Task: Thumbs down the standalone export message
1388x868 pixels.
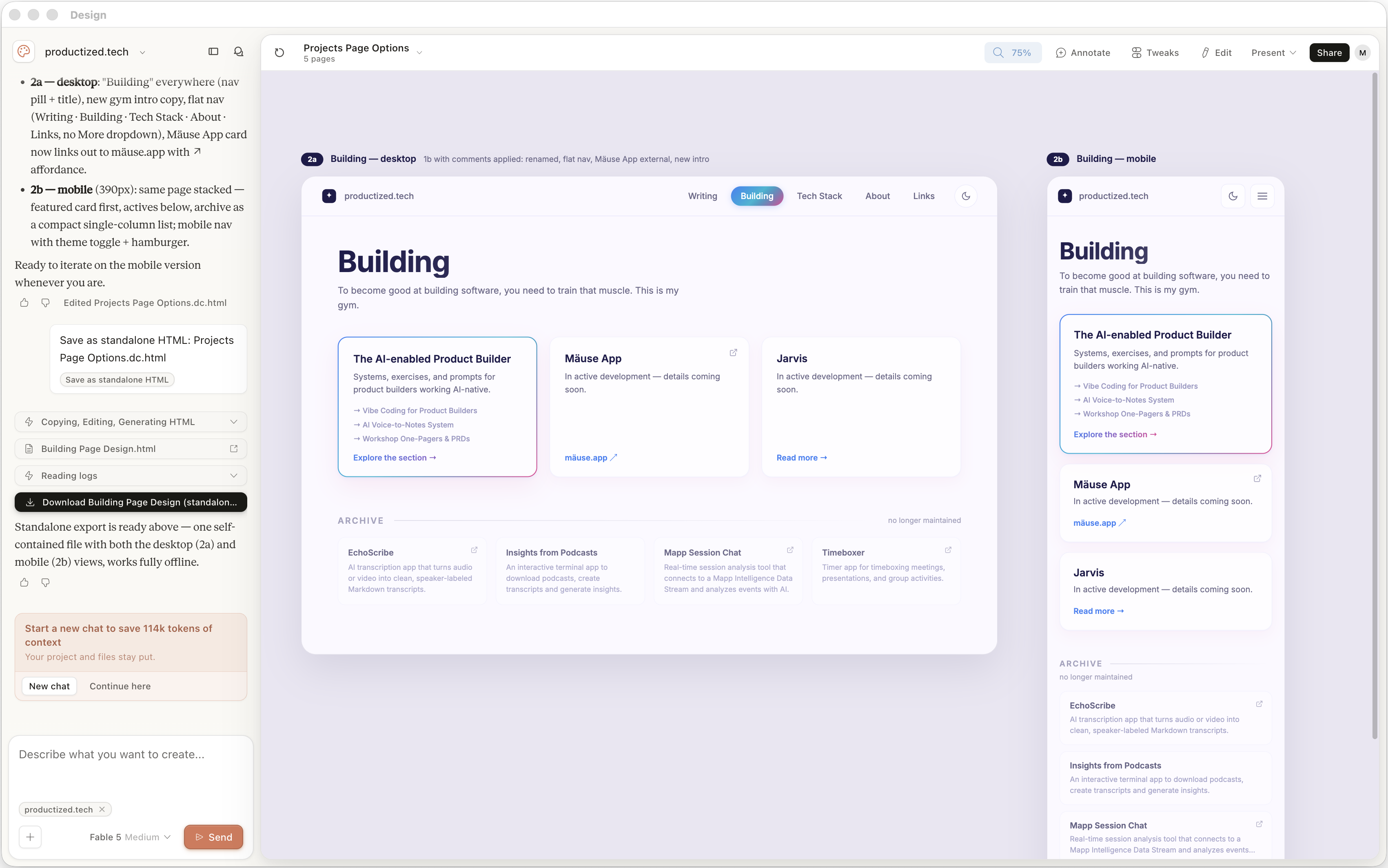Action: point(45,582)
